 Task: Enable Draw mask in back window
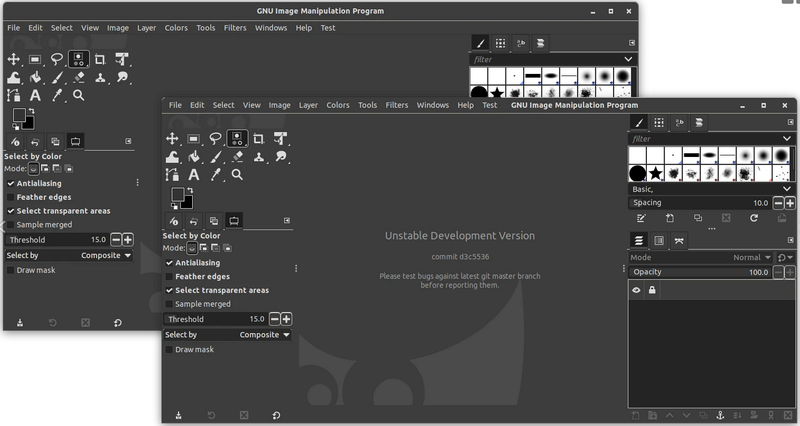click(x=10, y=270)
